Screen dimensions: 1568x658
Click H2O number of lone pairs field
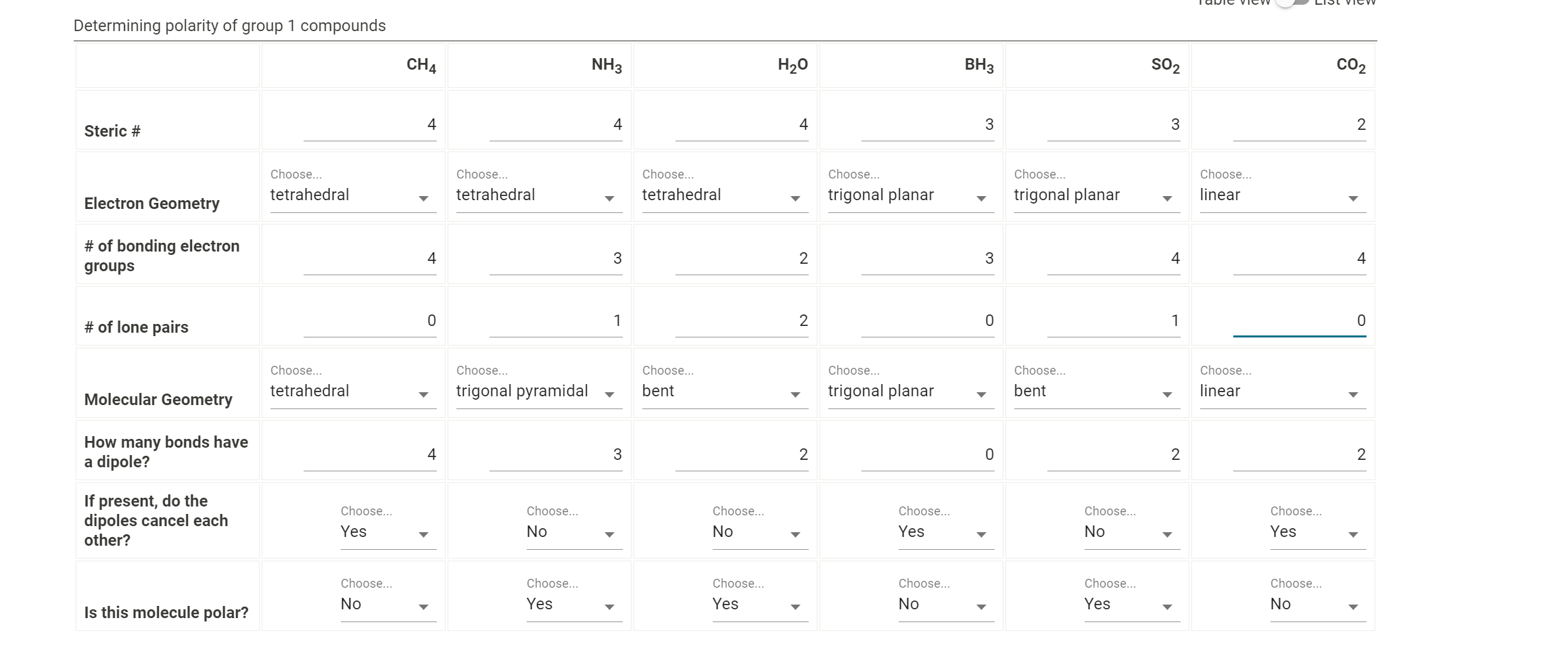point(742,321)
